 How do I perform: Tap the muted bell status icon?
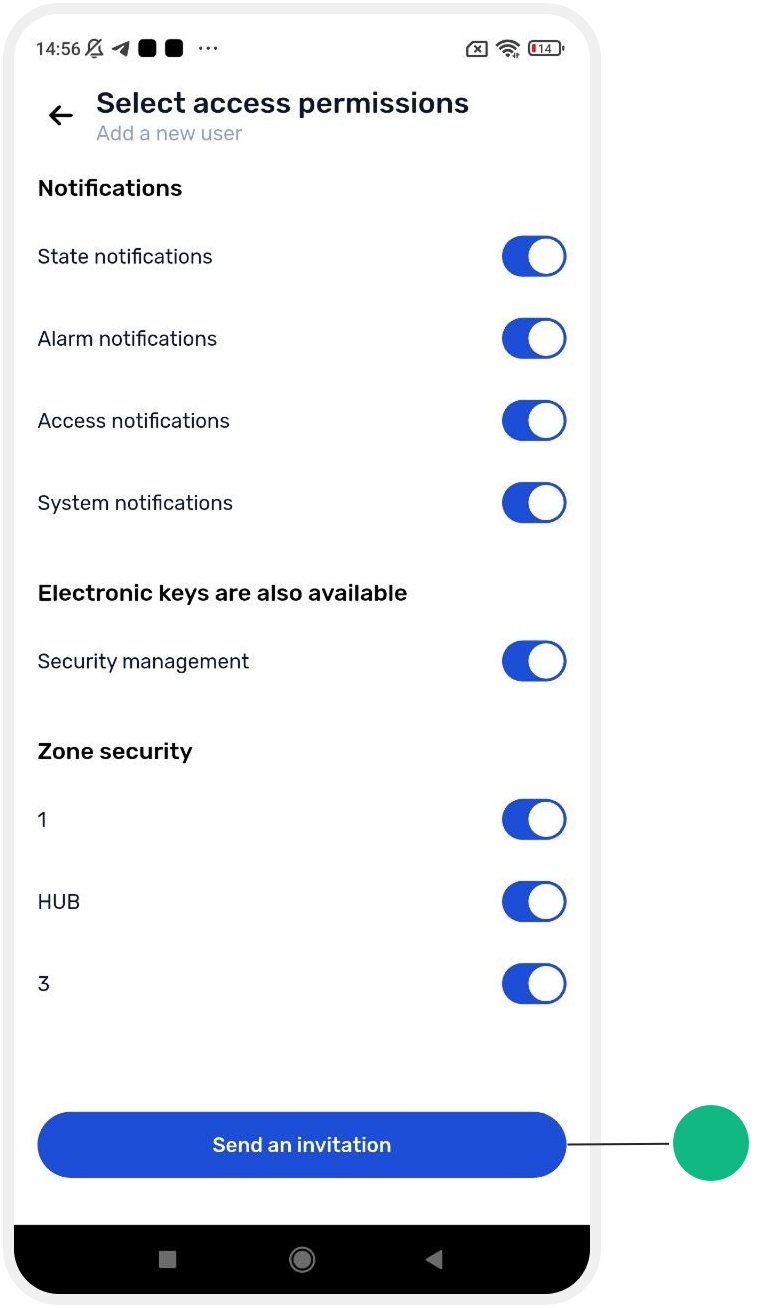click(x=95, y=48)
